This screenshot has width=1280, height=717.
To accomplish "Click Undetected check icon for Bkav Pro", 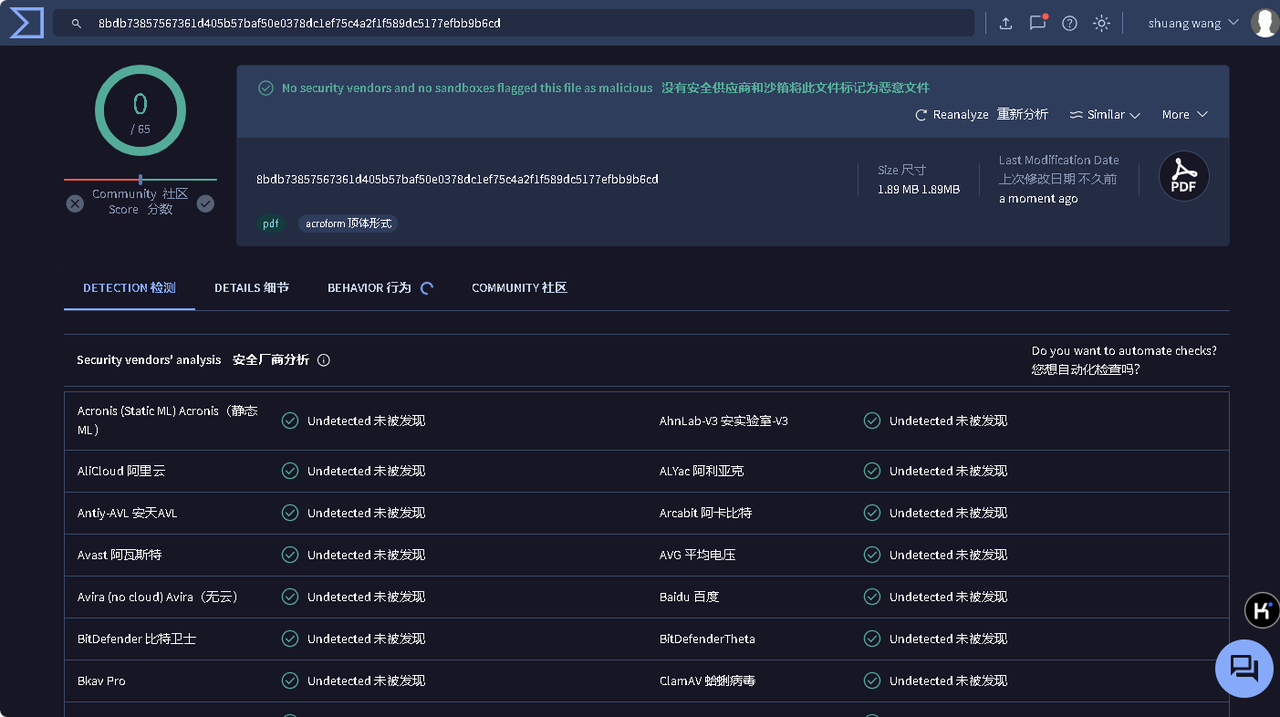I will point(290,681).
